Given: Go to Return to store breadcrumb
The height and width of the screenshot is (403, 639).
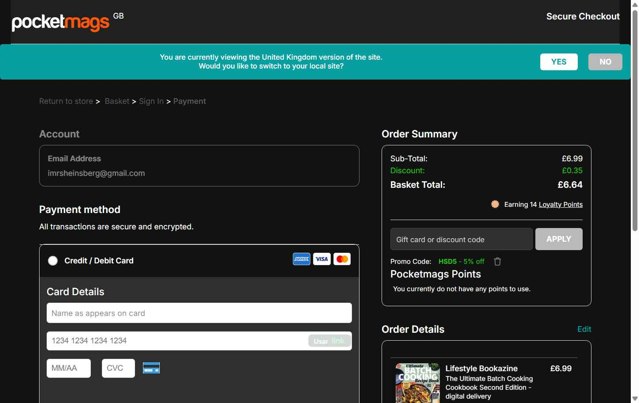Looking at the screenshot, I should [66, 101].
